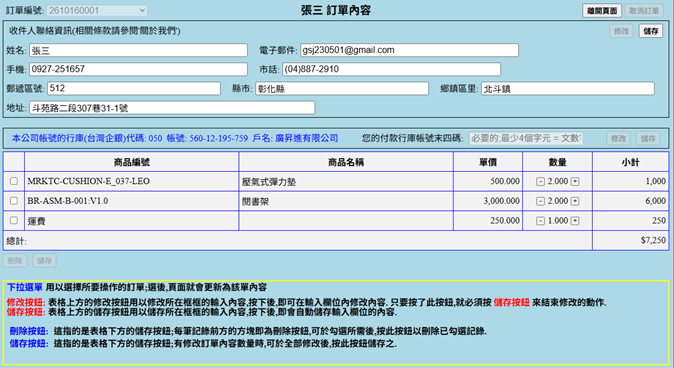Click the edit button in recipient section

coord(621,31)
